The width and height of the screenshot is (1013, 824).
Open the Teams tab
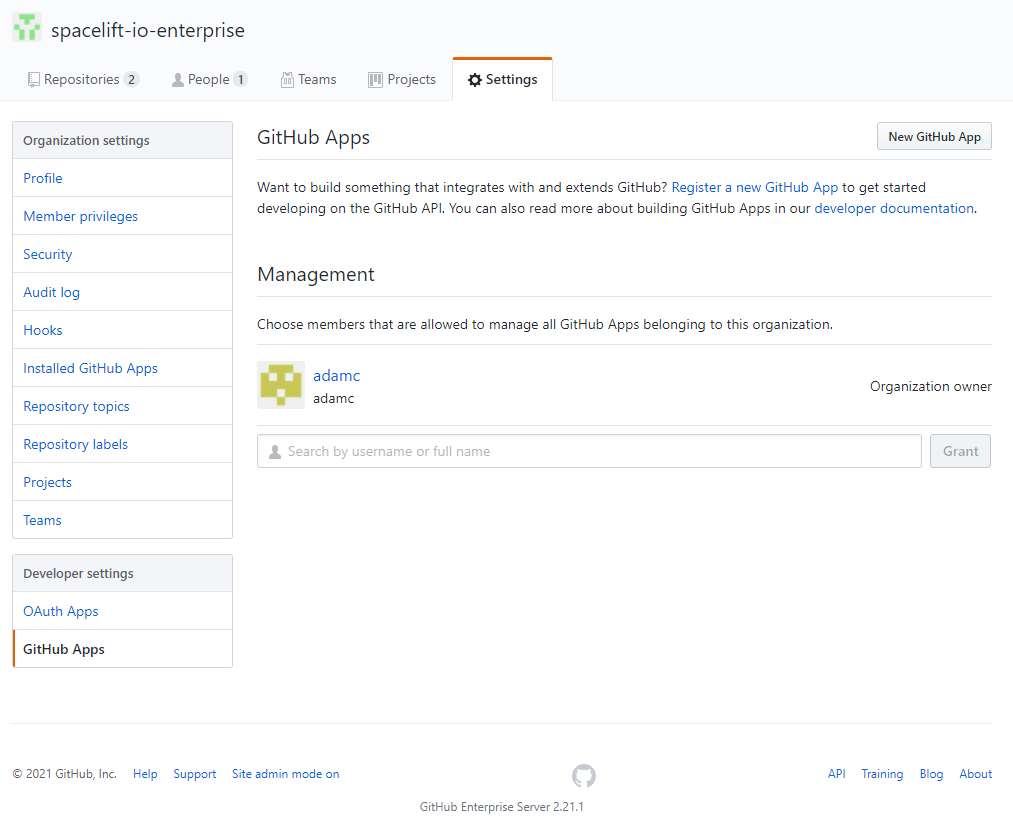[308, 80]
